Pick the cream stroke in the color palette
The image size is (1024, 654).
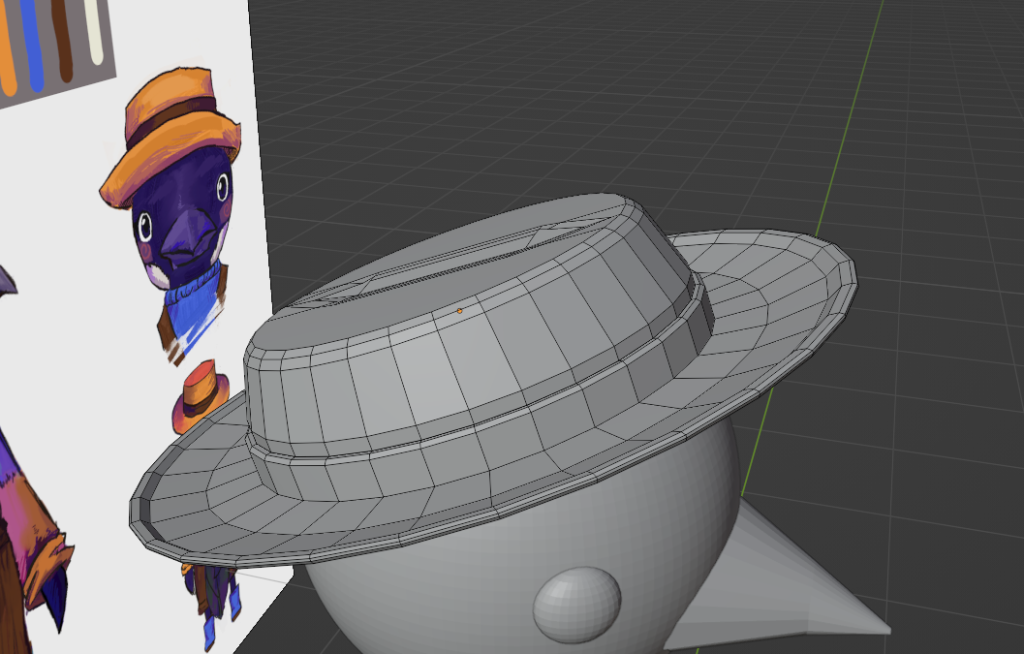(93, 30)
